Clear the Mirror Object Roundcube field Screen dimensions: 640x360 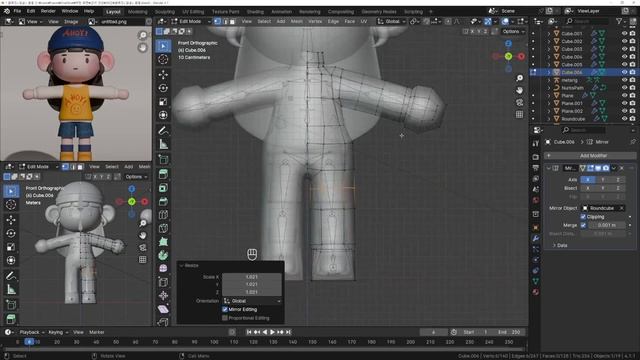pos(622,208)
